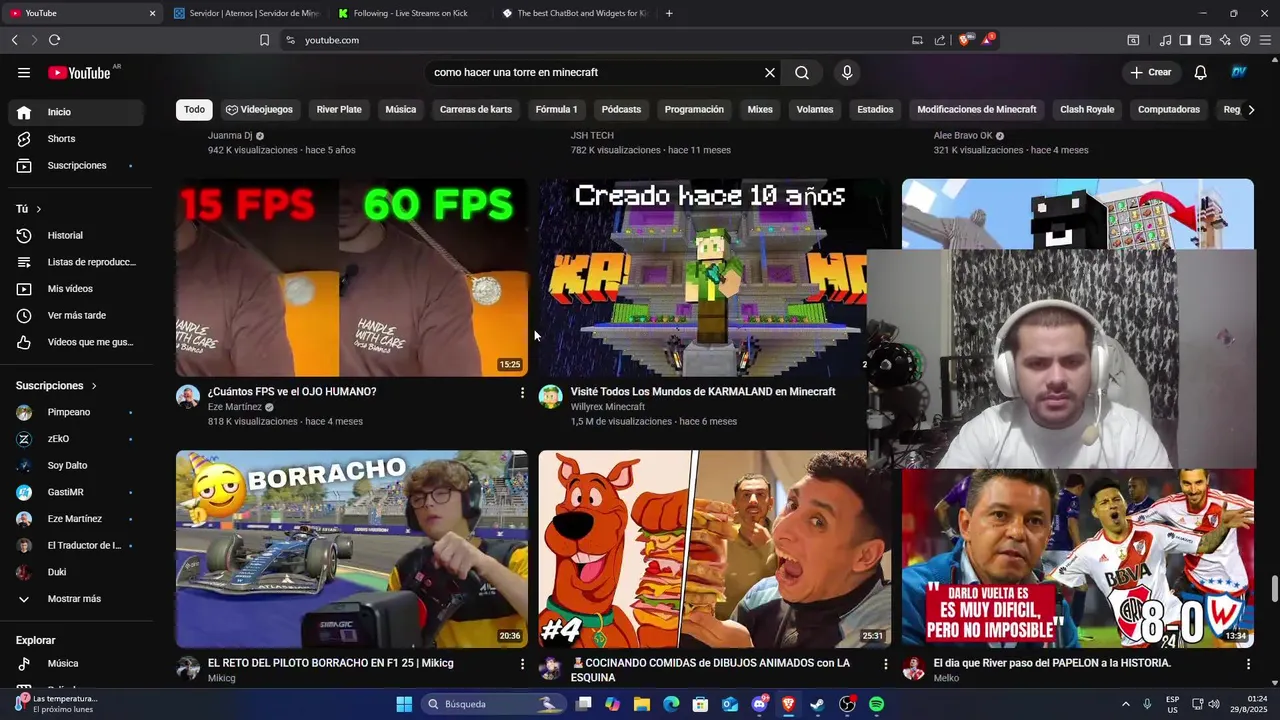The image size is (1280, 720).
Task: Open Brave VPN shield icon
Action: pyautogui.click(x=1245, y=40)
